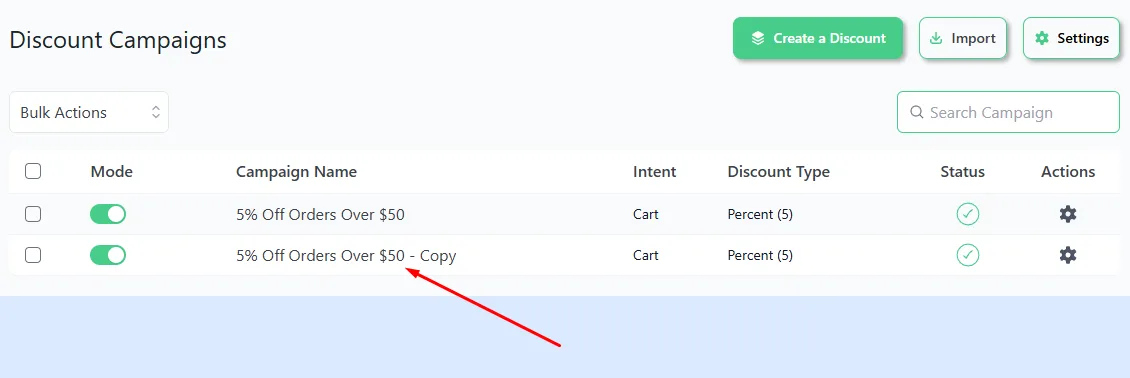Click the search magnifier icon
The width and height of the screenshot is (1130, 378).
(x=917, y=112)
